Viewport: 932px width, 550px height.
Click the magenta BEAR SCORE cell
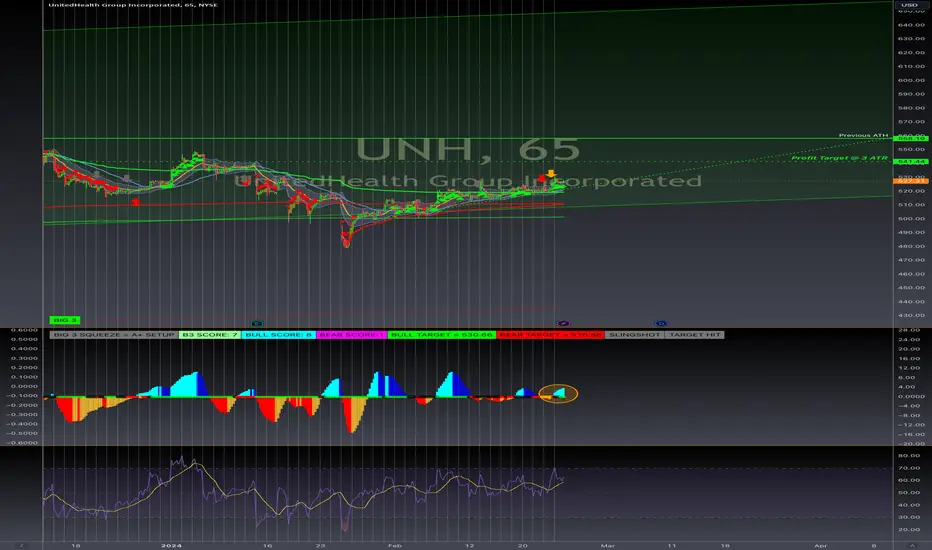click(x=351, y=335)
